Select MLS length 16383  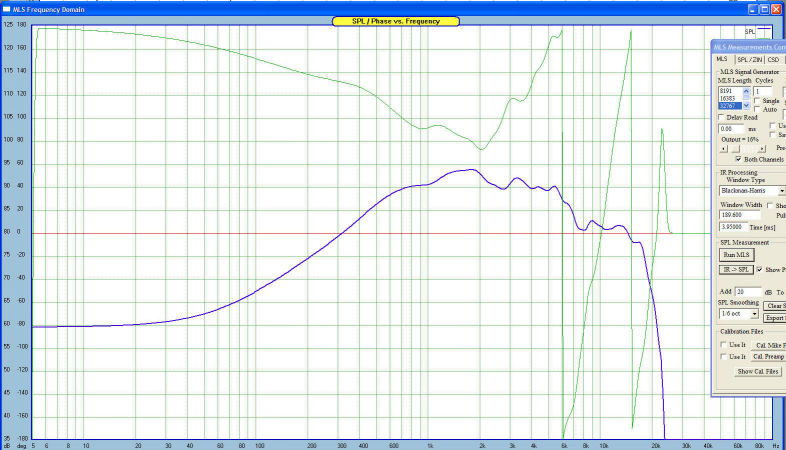[x=730, y=99]
